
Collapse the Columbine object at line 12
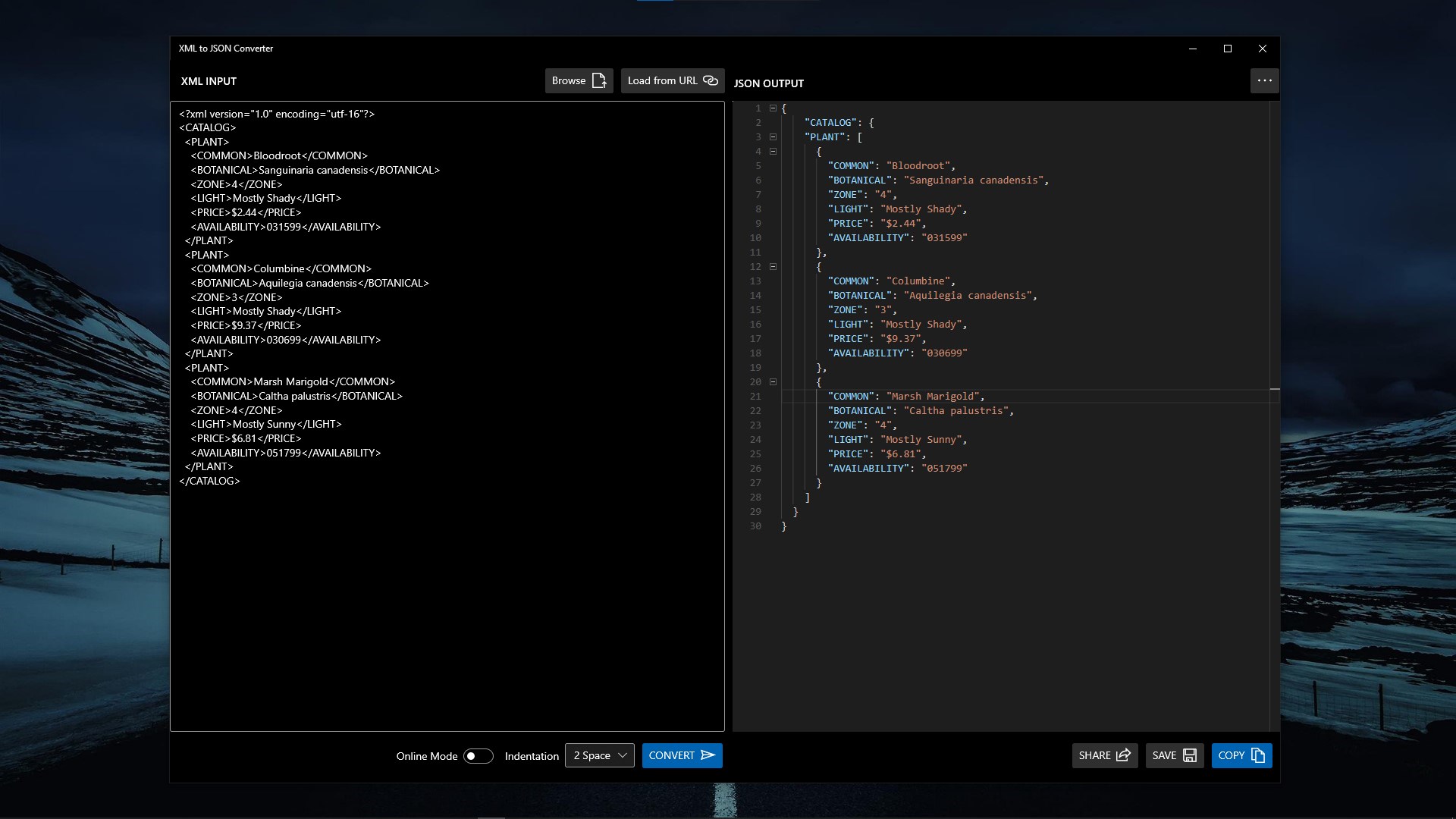(x=773, y=267)
